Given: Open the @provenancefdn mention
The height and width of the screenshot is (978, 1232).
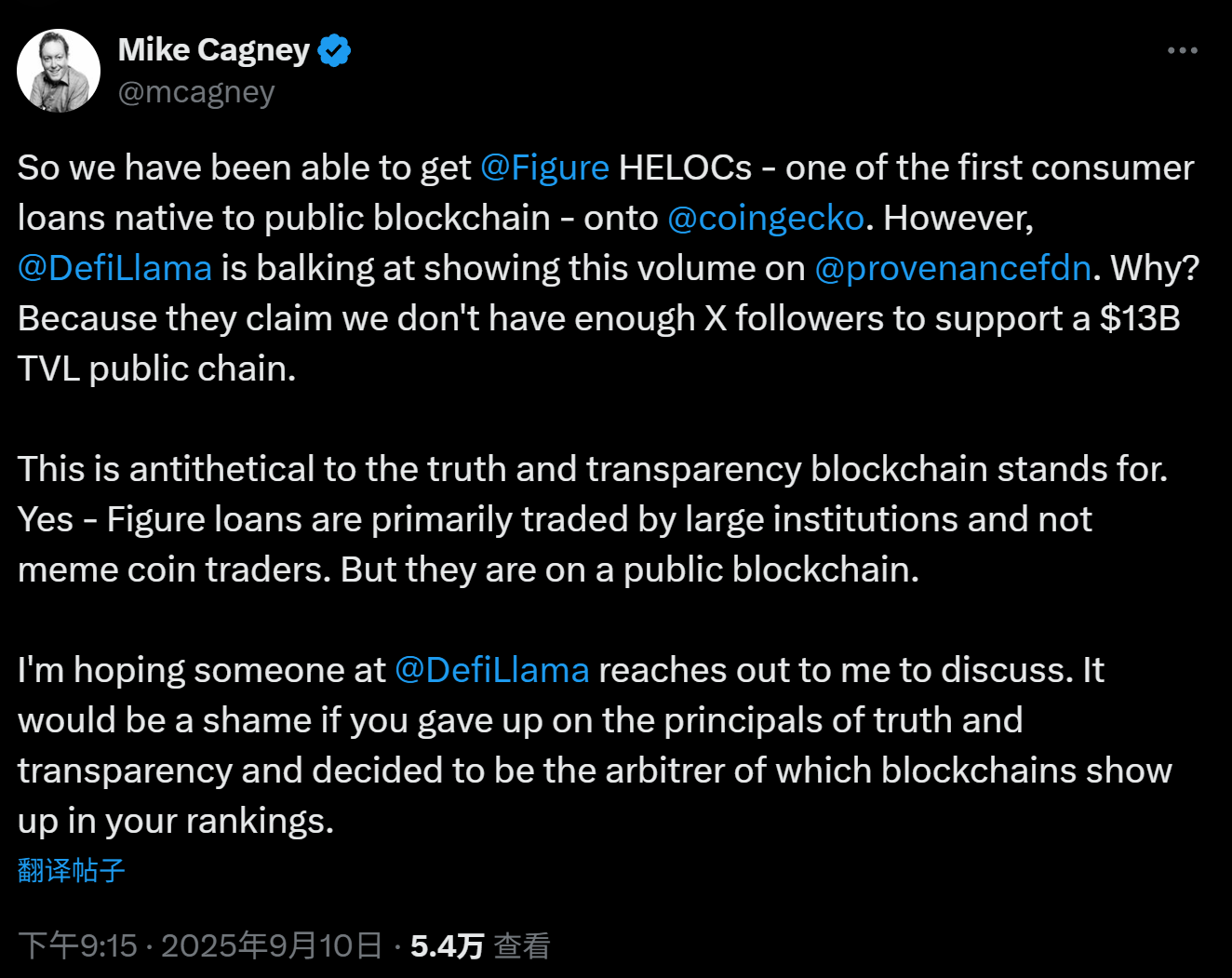Looking at the screenshot, I should pos(952,269).
